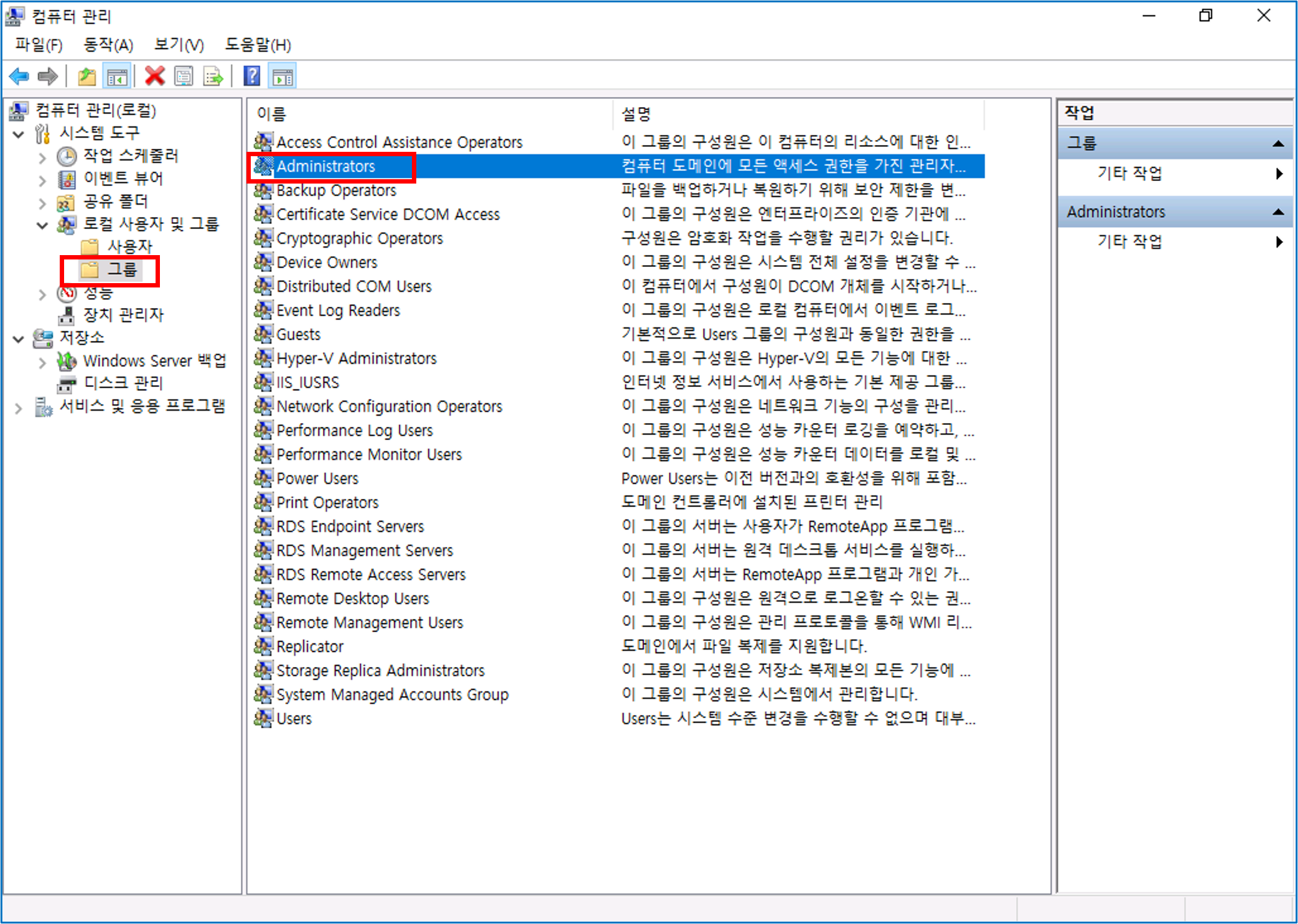This screenshot has width=1298, height=924.
Task: Collapse the 로컬 사용자 및 그룹 node
Action: click(42, 225)
